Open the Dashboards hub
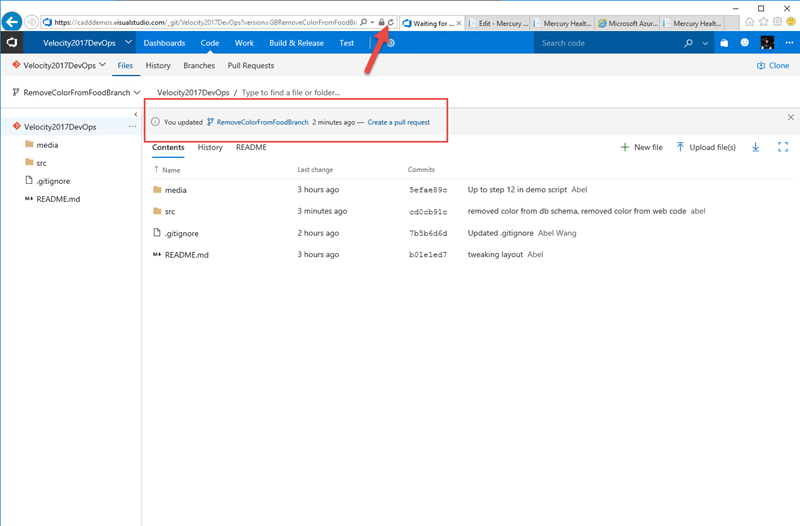The height and width of the screenshot is (526, 800). pos(164,43)
